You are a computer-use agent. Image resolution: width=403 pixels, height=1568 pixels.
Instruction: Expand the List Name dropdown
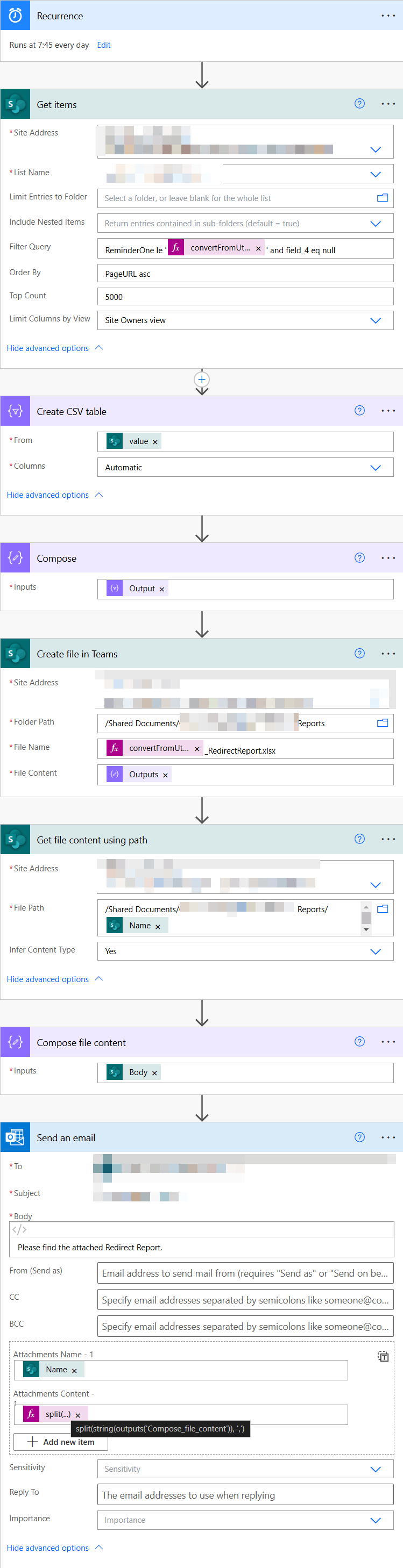[376, 174]
